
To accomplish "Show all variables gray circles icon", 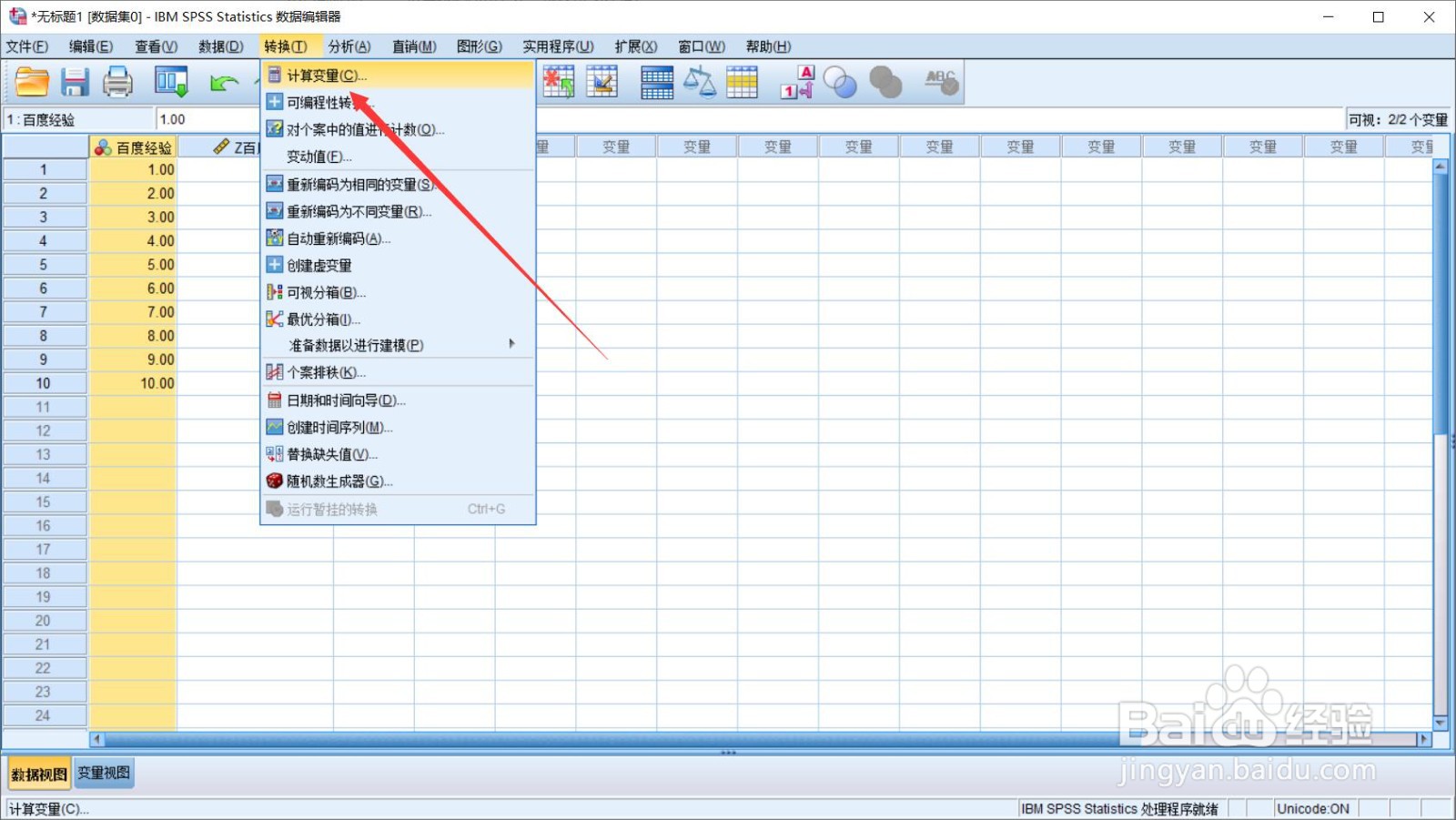I will point(885,82).
